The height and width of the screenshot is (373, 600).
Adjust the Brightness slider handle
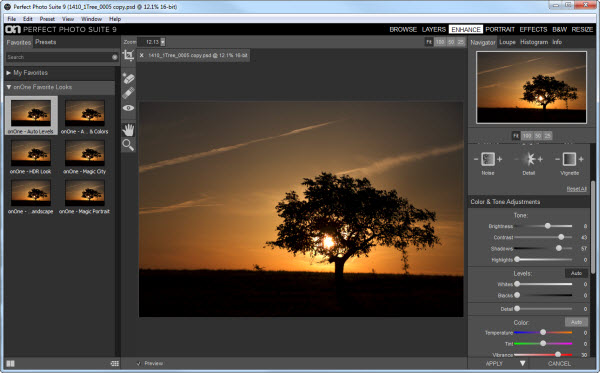(548, 226)
